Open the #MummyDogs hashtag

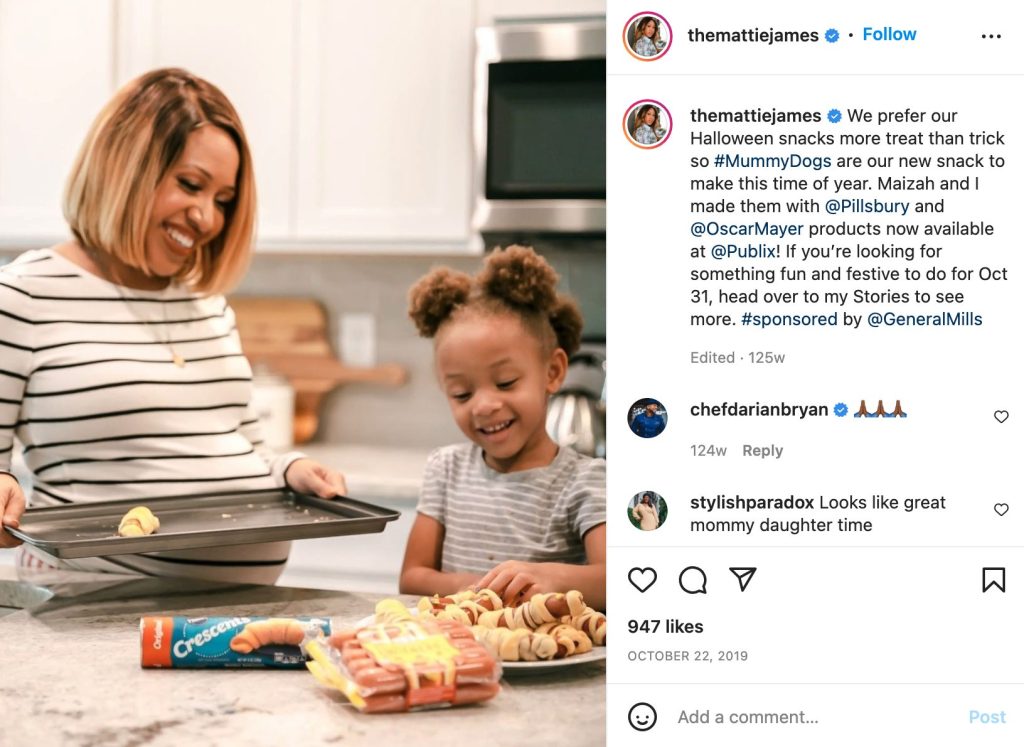click(773, 161)
